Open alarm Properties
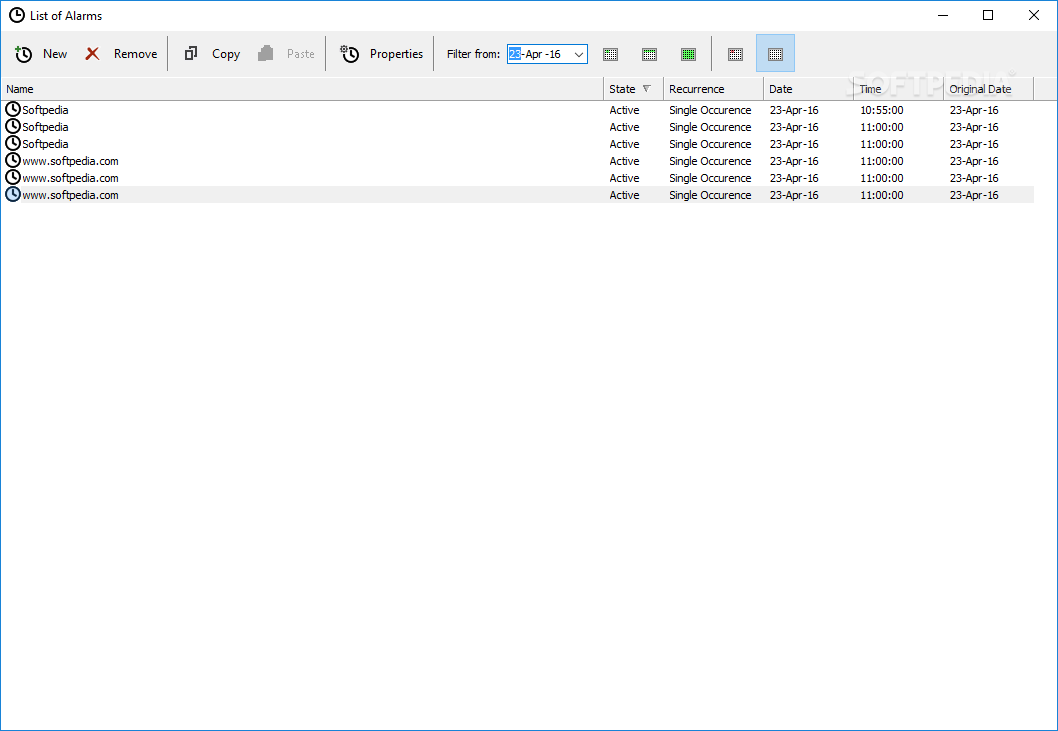Screen dimensions: 1058x731 [x=381, y=54]
